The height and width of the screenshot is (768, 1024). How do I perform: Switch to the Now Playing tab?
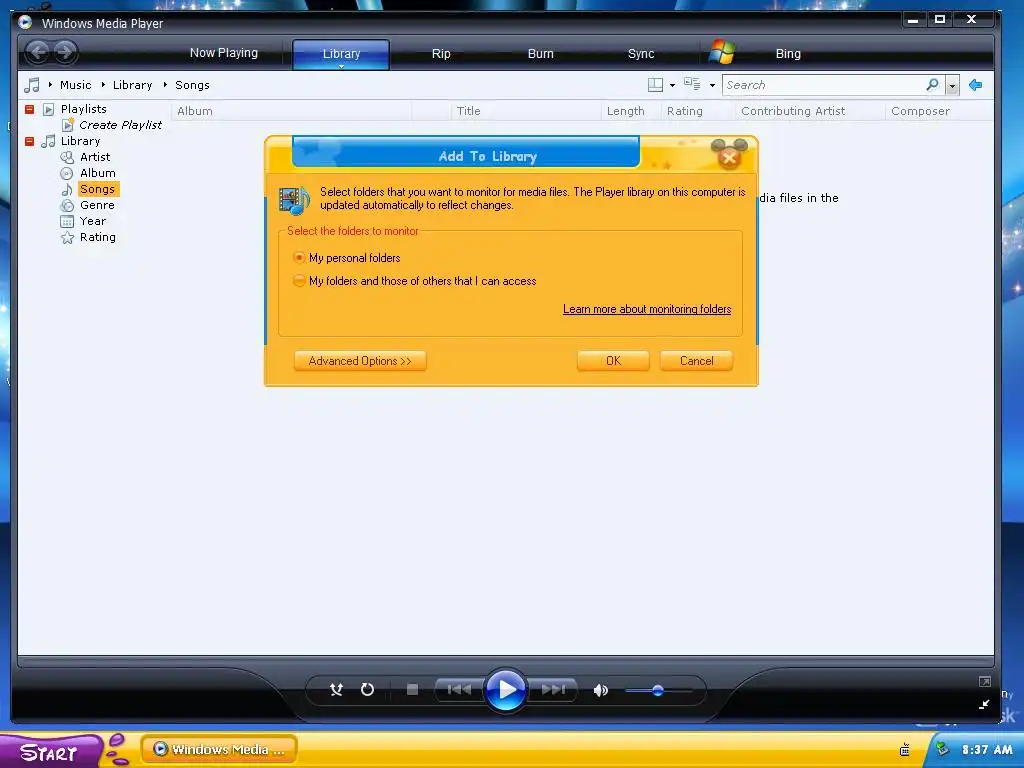pyautogui.click(x=223, y=53)
